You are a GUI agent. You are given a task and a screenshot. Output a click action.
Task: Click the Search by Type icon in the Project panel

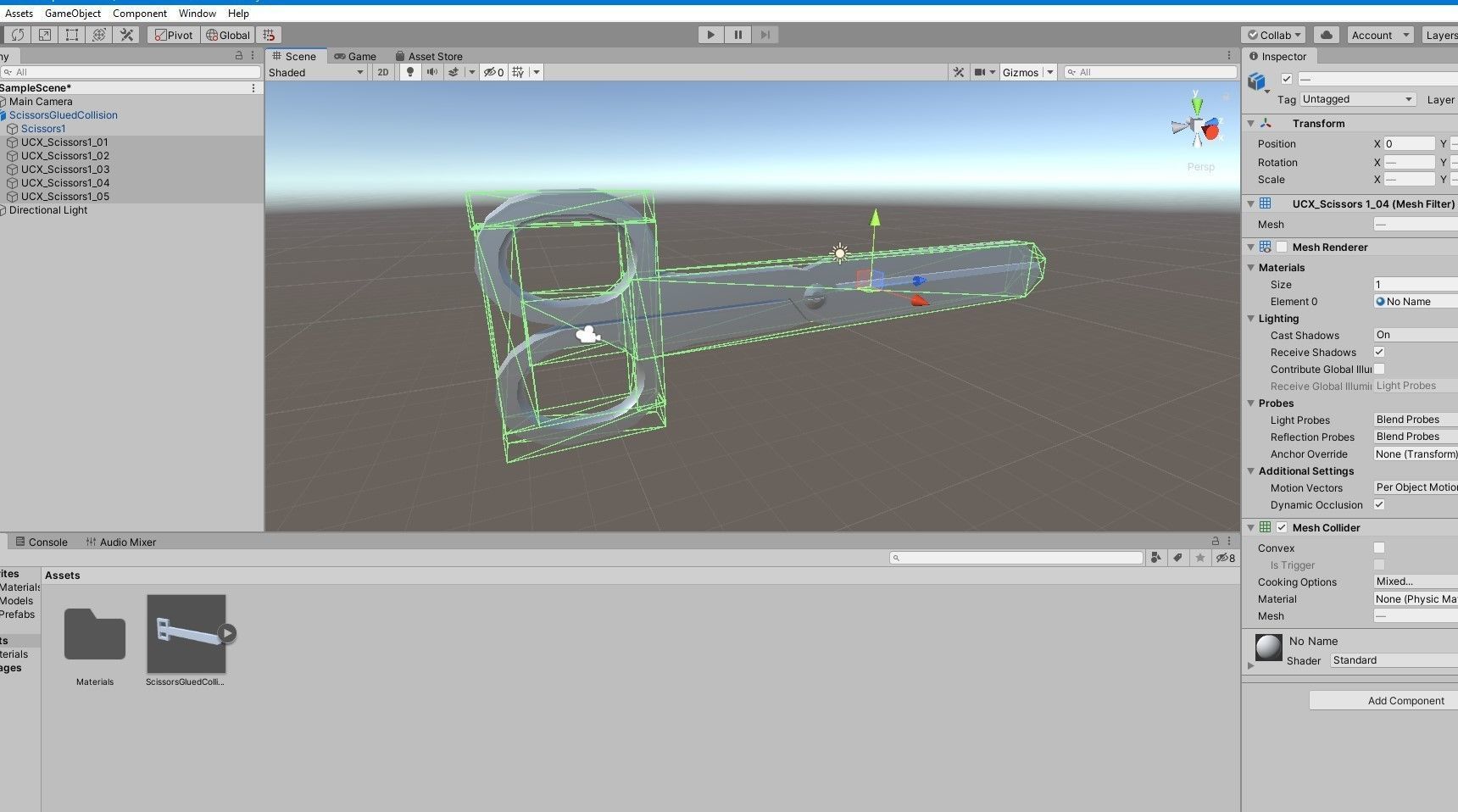[1156, 557]
